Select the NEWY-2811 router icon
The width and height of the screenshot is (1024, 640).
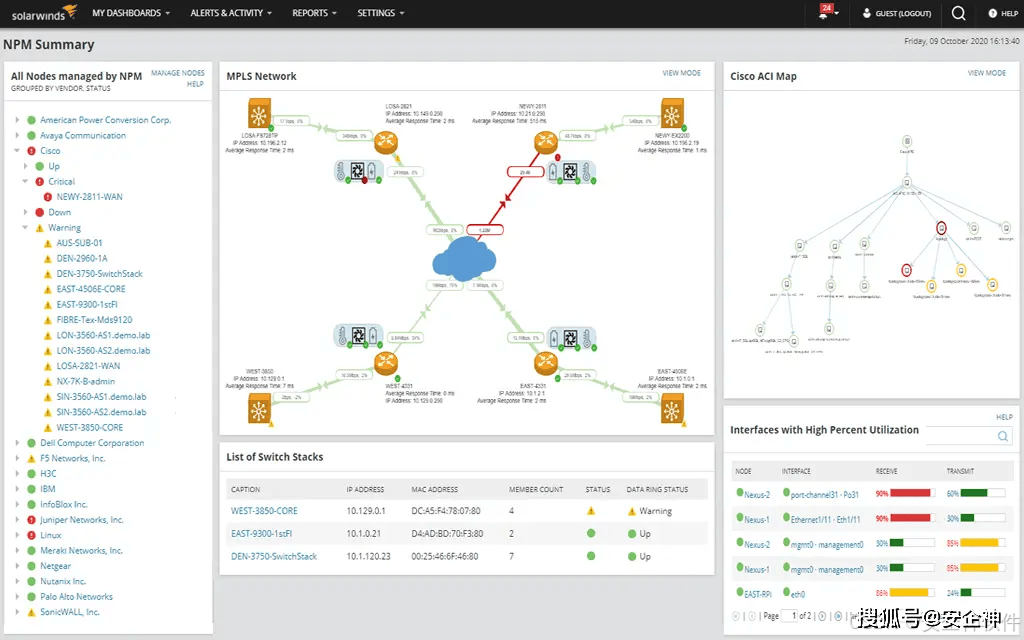click(x=545, y=142)
